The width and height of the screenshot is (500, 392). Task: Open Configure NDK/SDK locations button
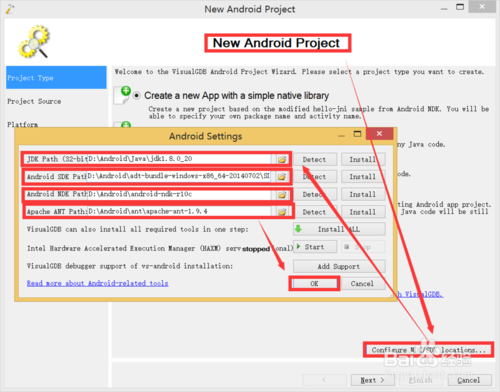click(x=429, y=350)
